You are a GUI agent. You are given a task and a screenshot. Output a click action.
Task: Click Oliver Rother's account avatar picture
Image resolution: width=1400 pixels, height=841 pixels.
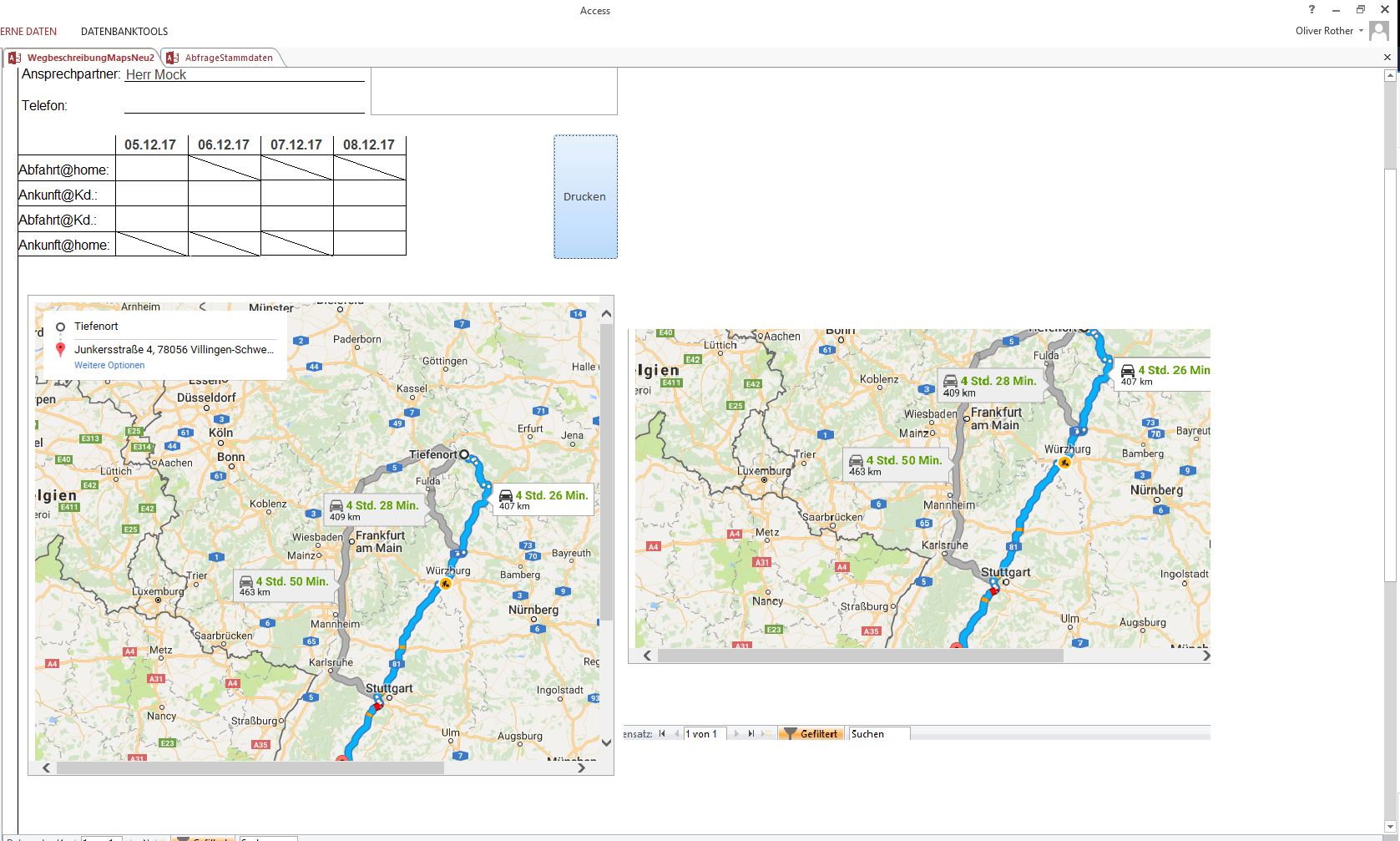[x=1379, y=31]
